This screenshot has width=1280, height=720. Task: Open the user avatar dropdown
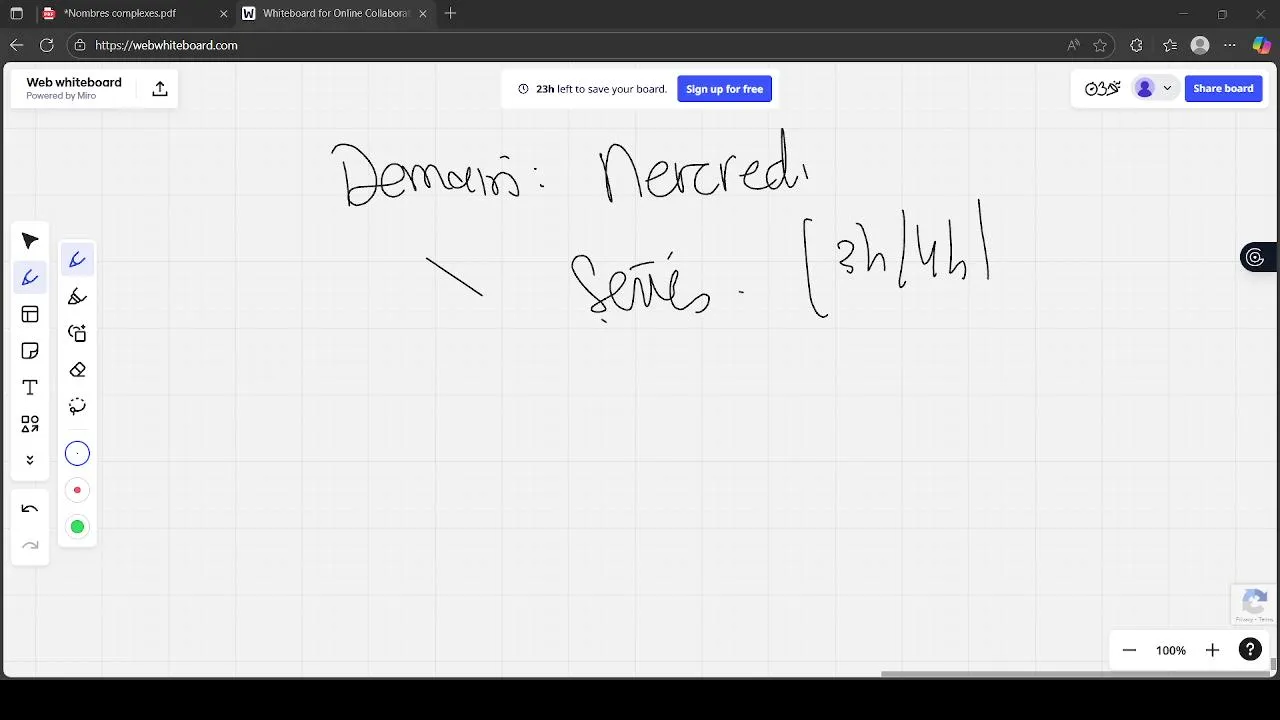pyautogui.click(x=1153, y=88)
